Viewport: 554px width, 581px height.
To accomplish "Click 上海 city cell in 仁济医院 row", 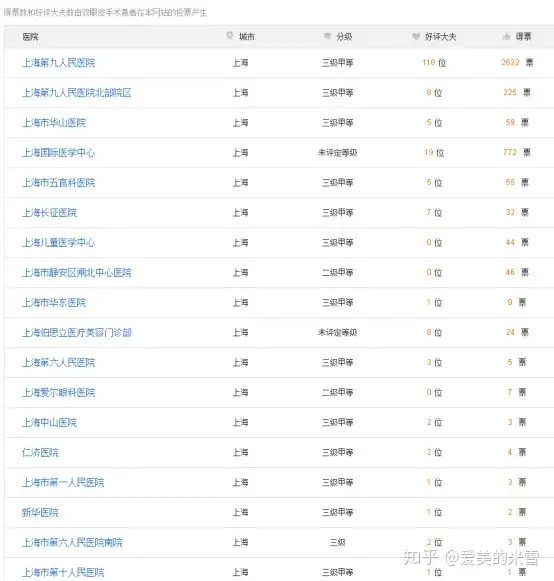I will click(240, 452).
